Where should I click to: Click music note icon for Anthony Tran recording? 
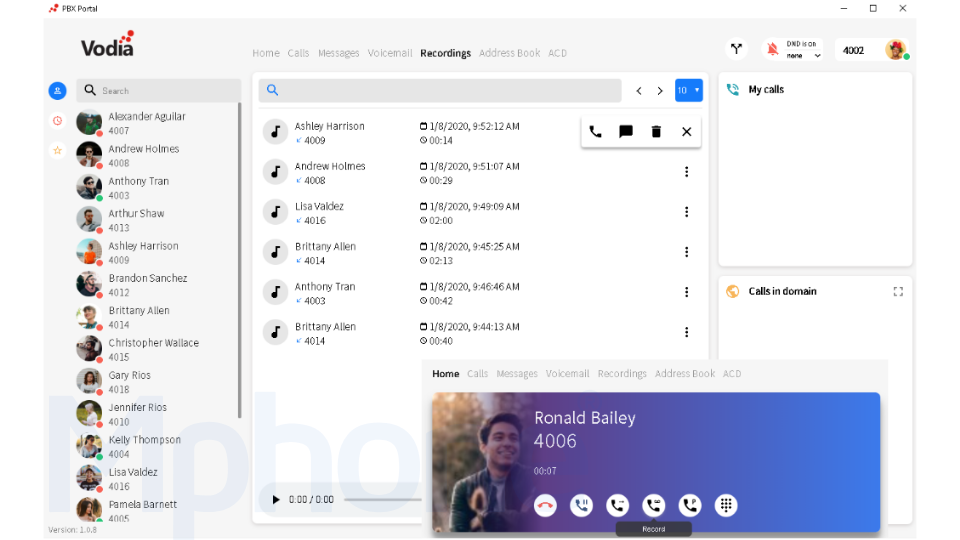[x=276, y=292]
